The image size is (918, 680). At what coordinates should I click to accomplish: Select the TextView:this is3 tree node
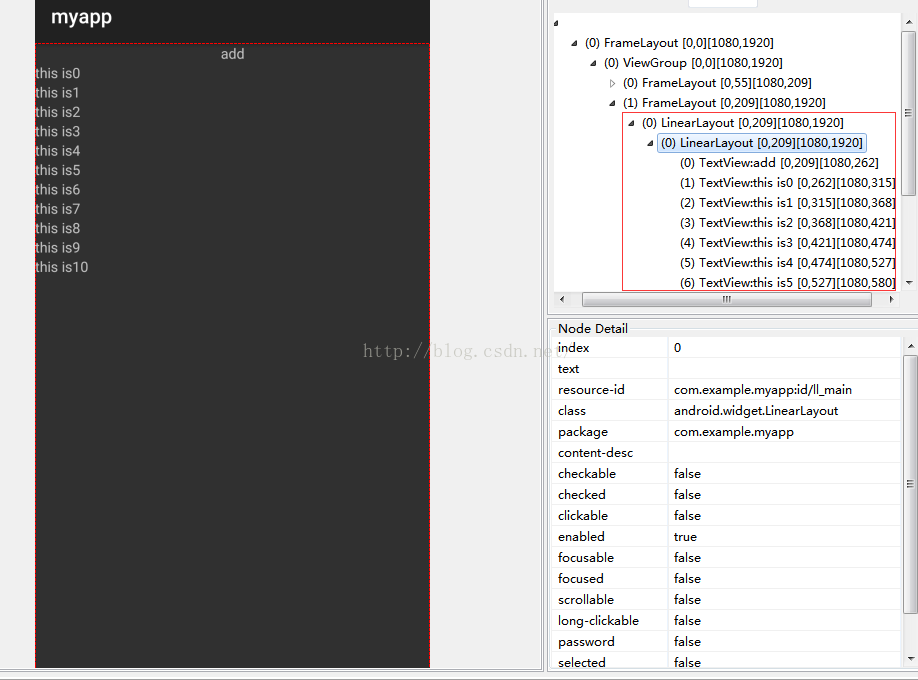pos(787,243)
